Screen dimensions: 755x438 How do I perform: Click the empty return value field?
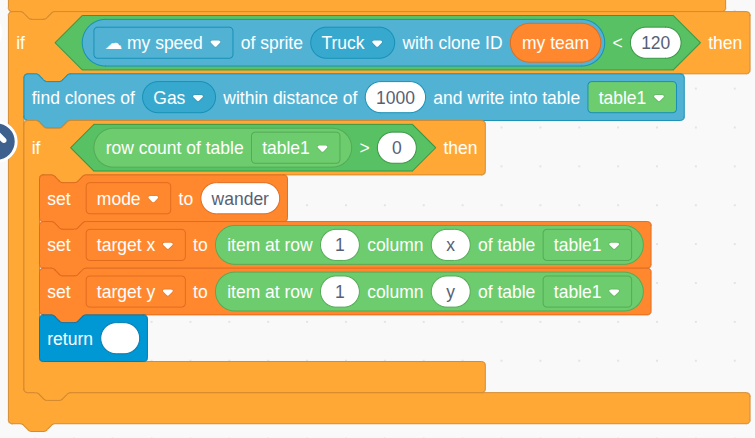pos(120,339)
